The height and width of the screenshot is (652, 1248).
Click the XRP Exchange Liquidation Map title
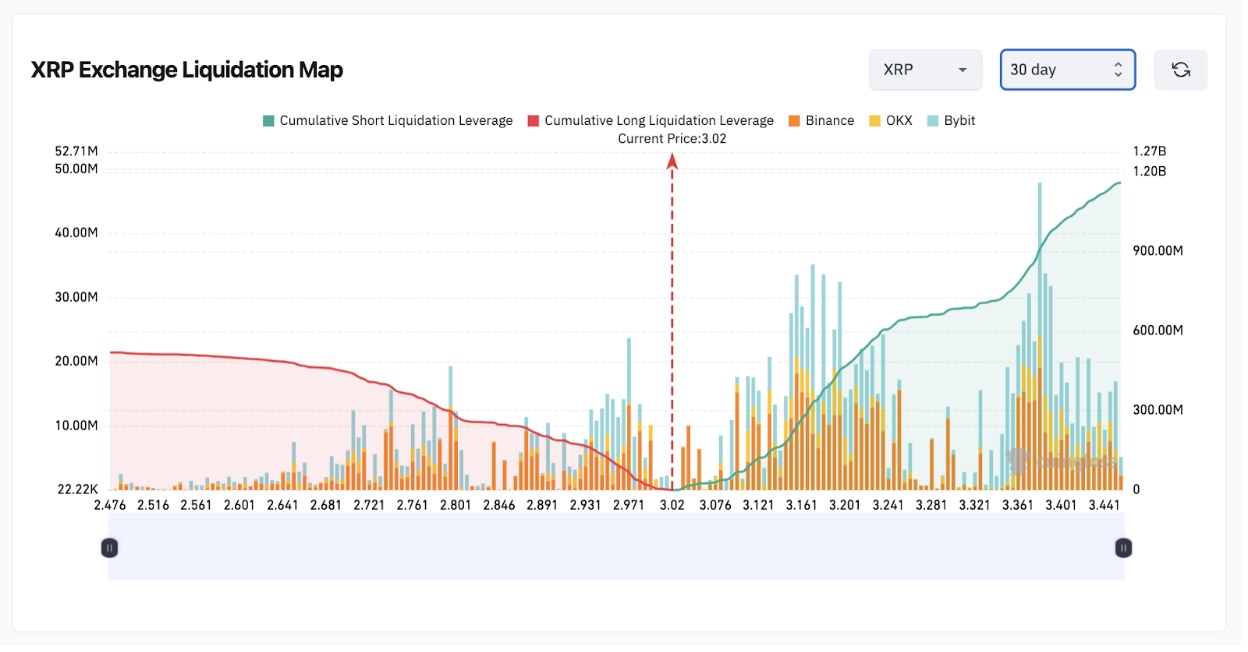pyautogui.click(x=187, y=70)
